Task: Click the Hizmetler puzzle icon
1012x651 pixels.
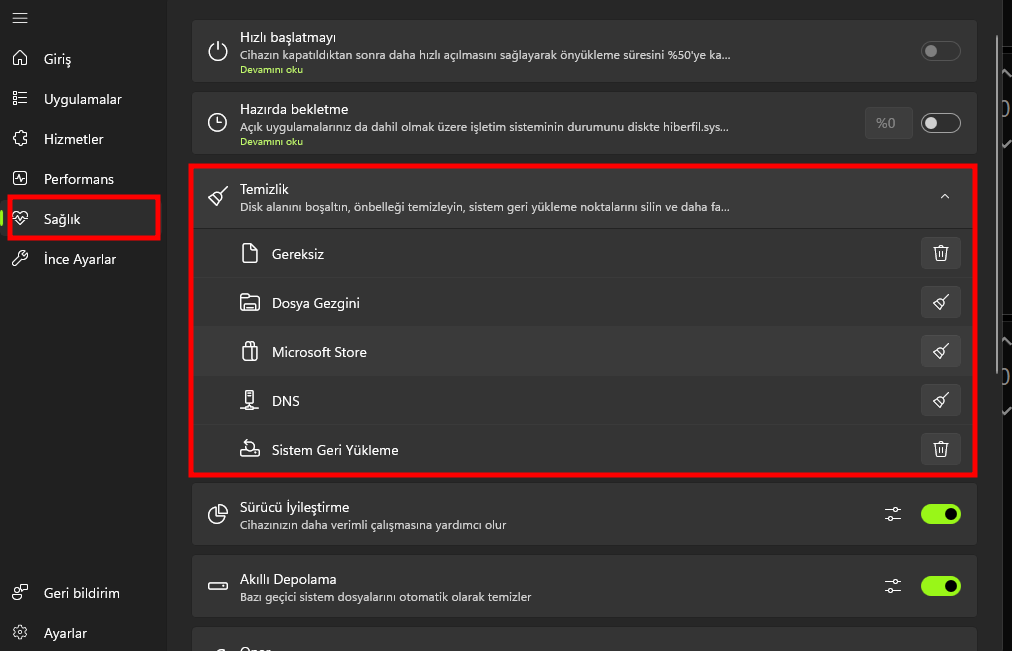Action: point(20,138)
